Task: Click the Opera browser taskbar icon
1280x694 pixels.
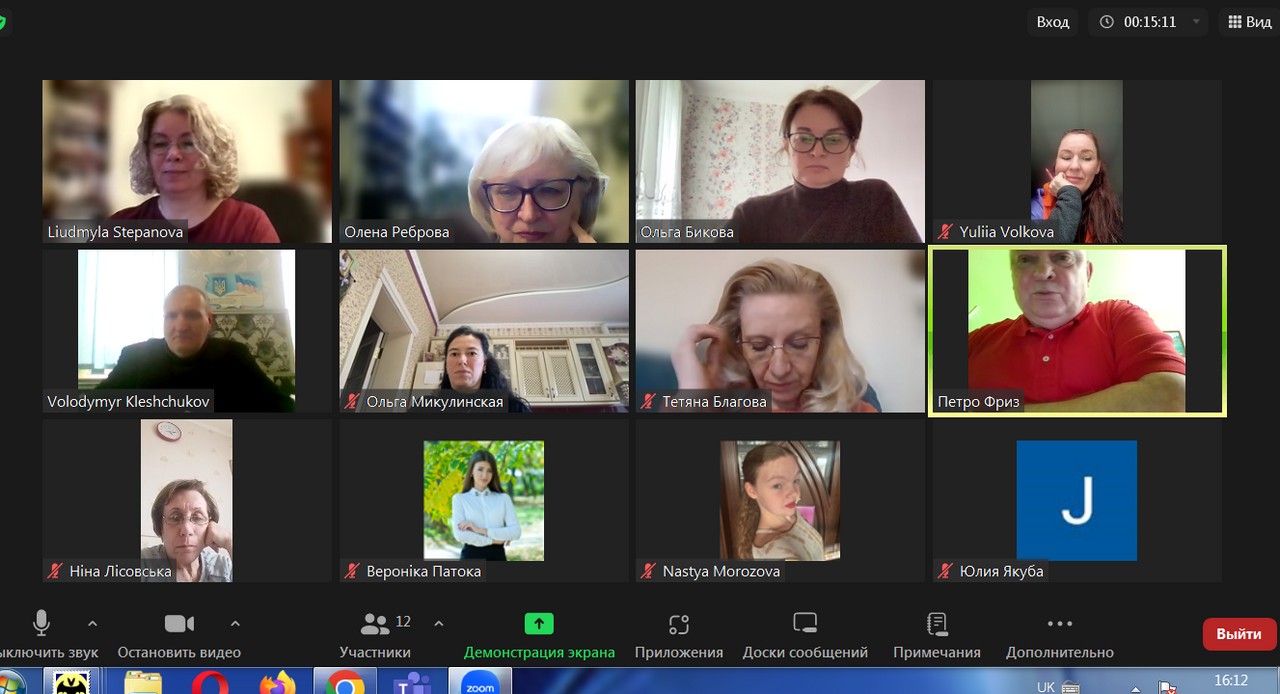Action: click(210, 683)
